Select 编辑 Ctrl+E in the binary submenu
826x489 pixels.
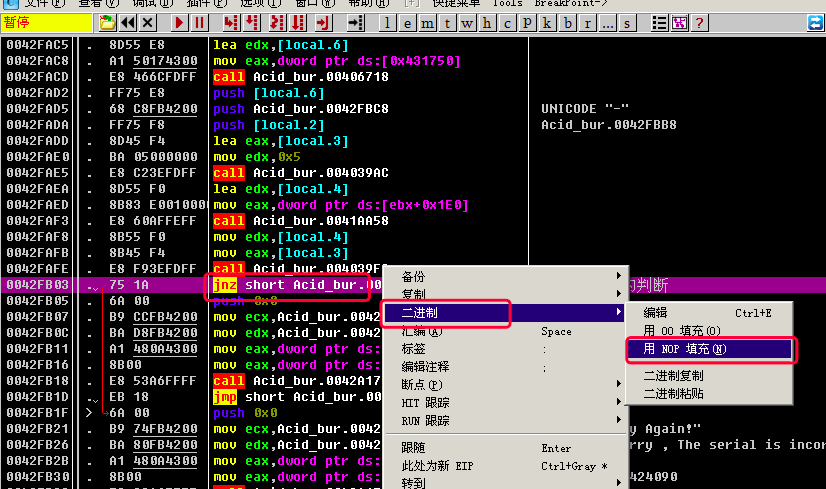[709, 313]
